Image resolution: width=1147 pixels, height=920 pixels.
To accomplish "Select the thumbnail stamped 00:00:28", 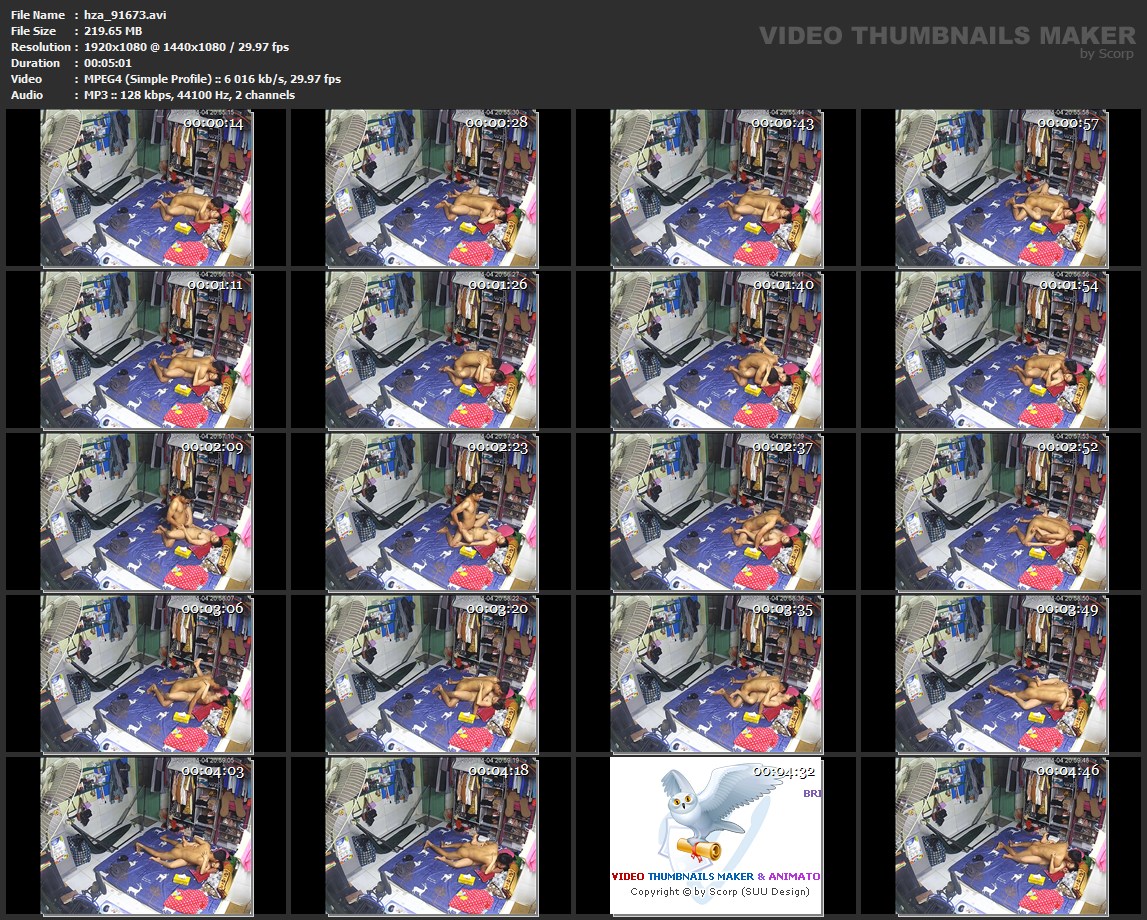I will point(431,188).
